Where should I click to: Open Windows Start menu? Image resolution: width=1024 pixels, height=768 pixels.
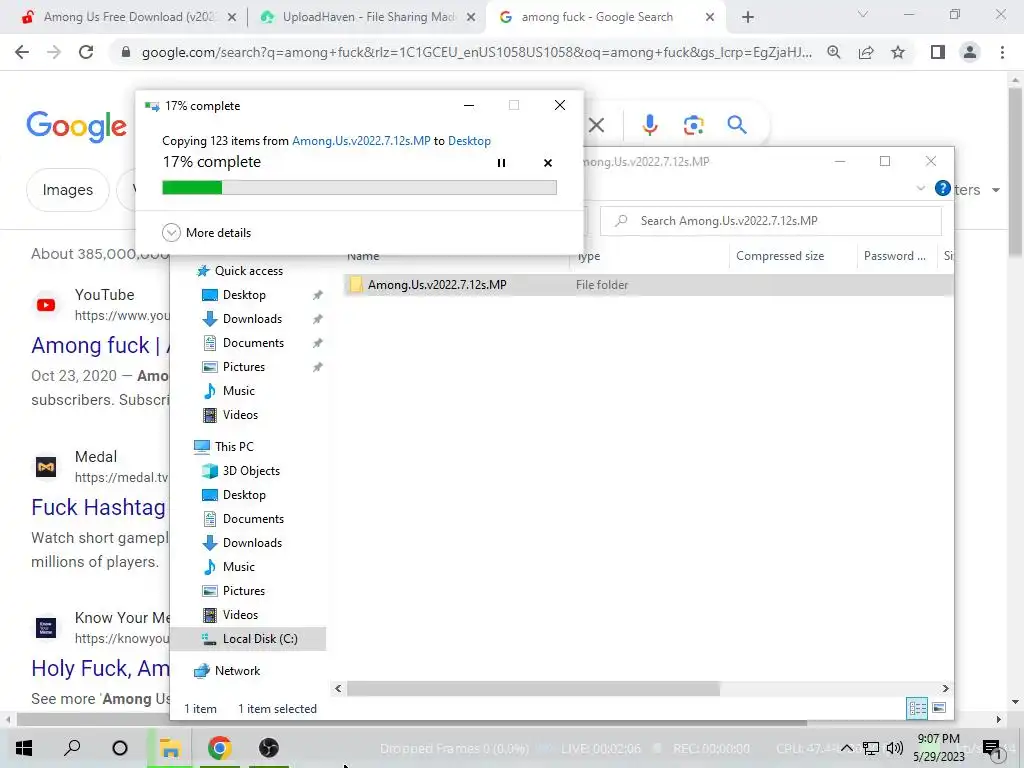24,748
